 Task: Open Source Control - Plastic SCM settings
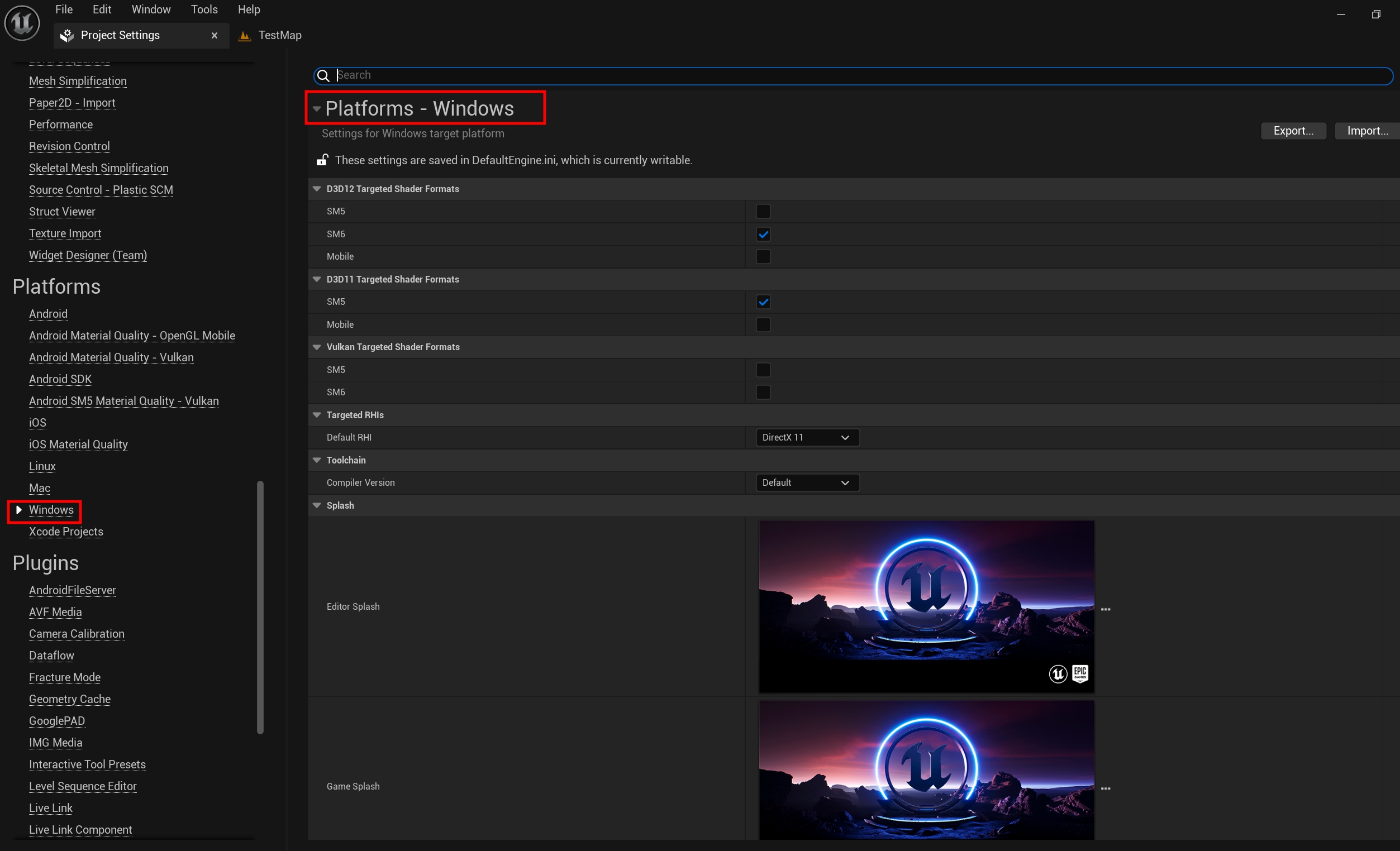tap(101, 190)
